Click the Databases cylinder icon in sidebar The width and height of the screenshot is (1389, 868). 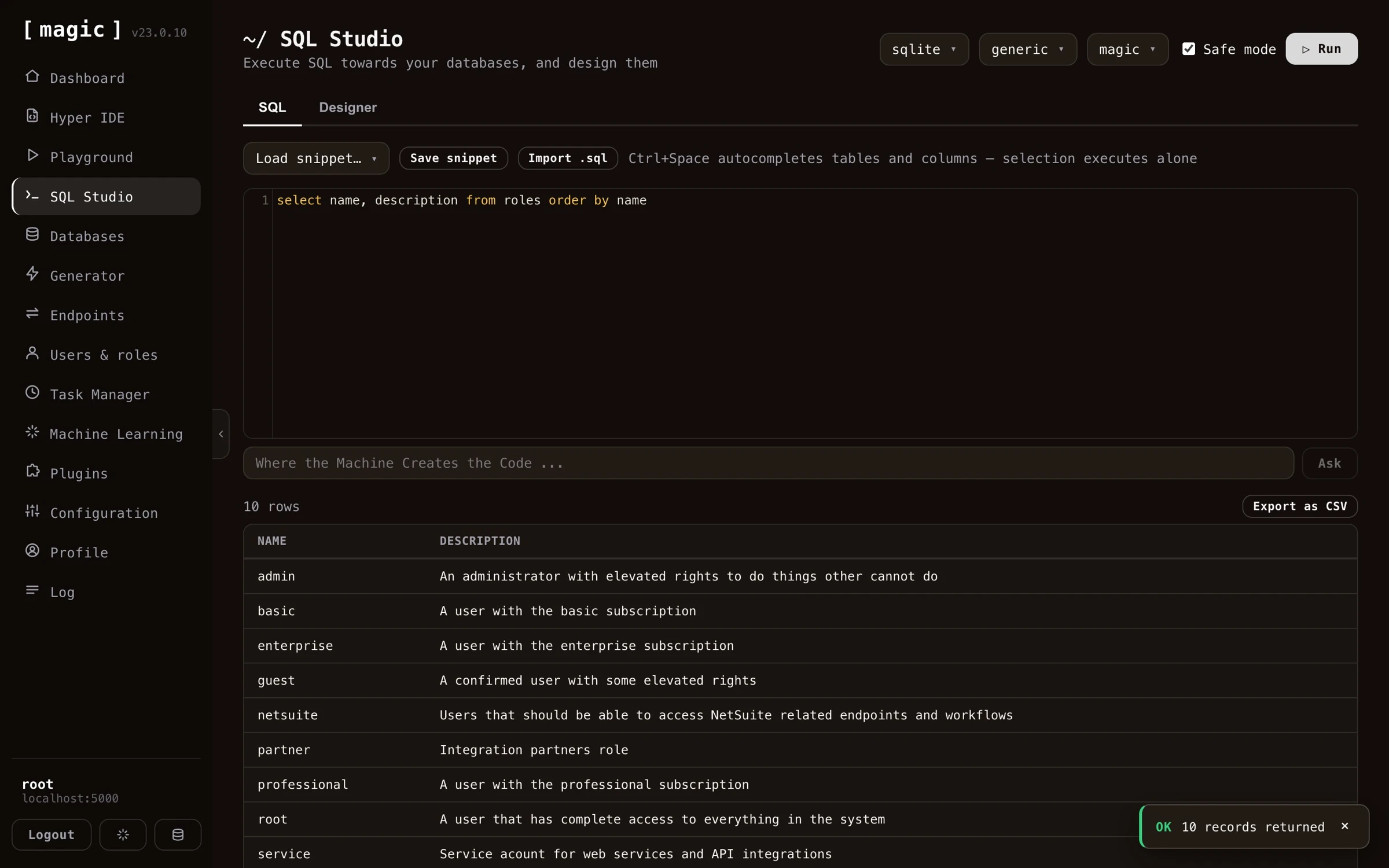[32, 234]
